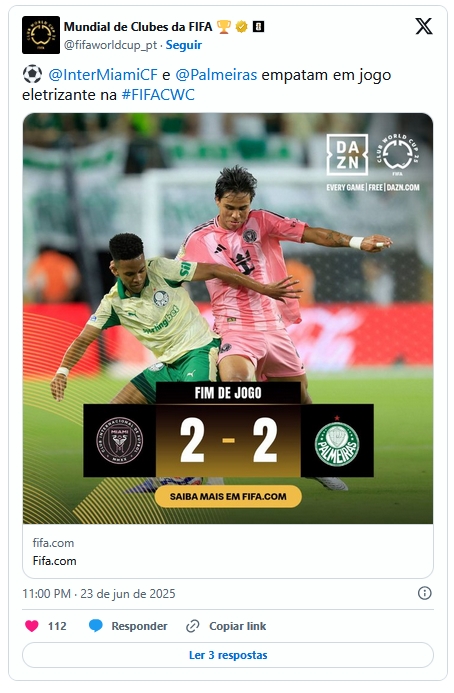Open the @InterMiamiCF mention
The width and height of the screenshot is (454, 693).
pos(103,75)
